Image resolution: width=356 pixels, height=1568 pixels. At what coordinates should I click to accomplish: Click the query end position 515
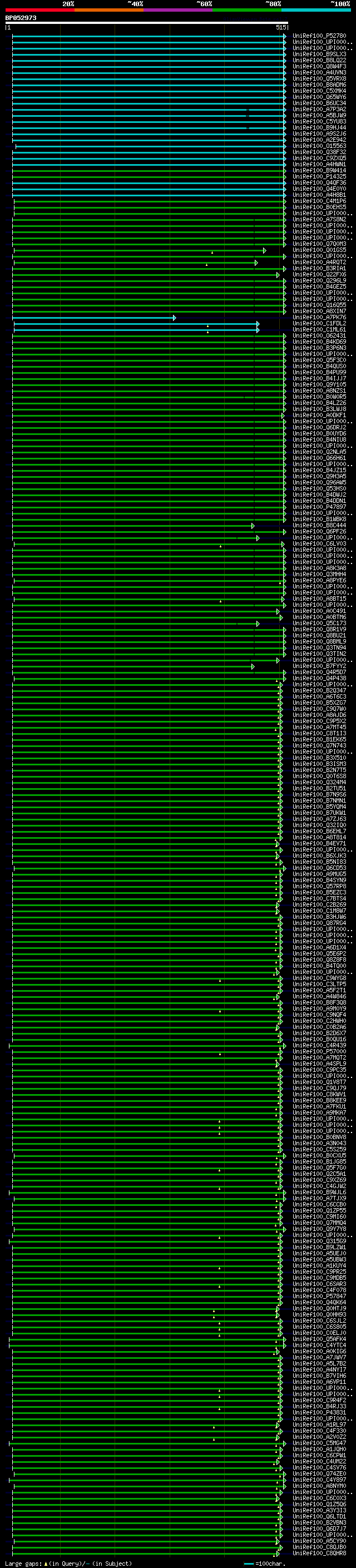280,27
